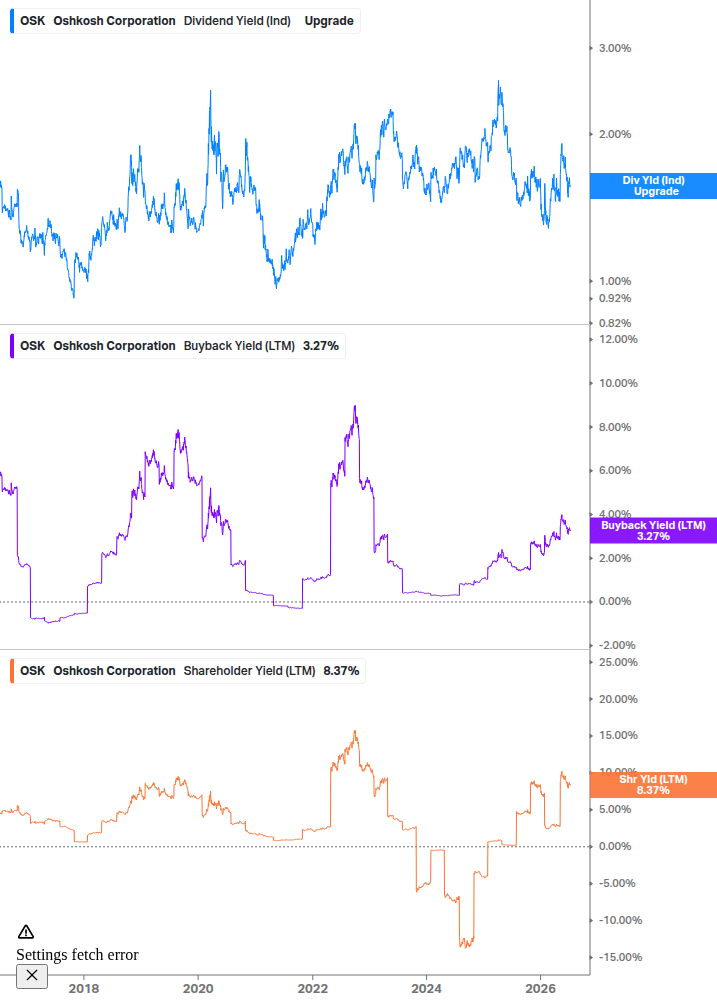Click the 20.00% label on shareholder yield axis
The image size is (717, 1005).
click(618, 699)
